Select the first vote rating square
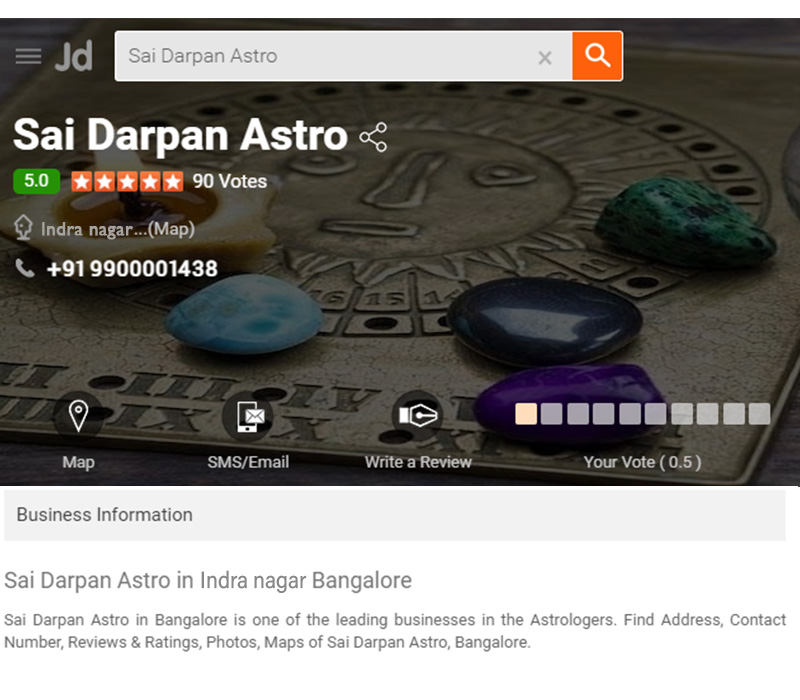 (526, 414)
